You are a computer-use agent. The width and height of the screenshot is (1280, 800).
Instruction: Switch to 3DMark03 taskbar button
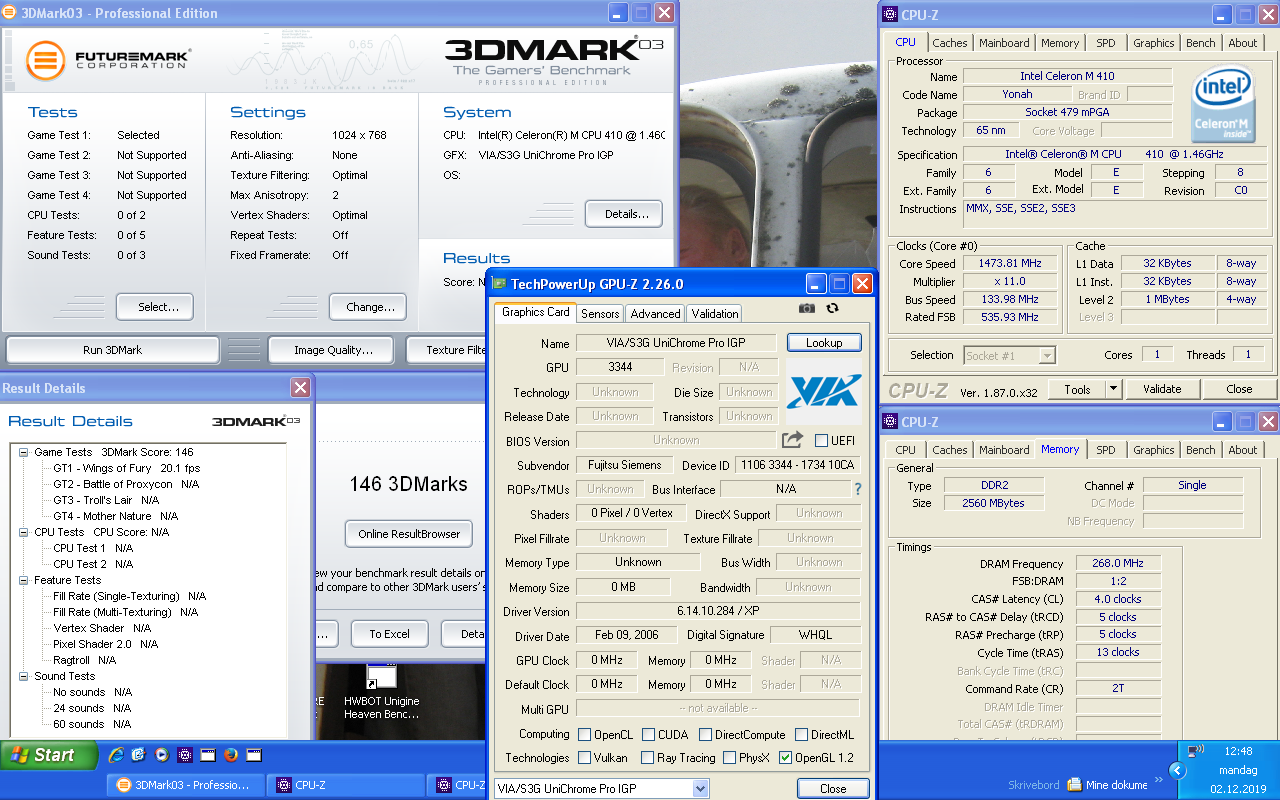pos(185,785)
